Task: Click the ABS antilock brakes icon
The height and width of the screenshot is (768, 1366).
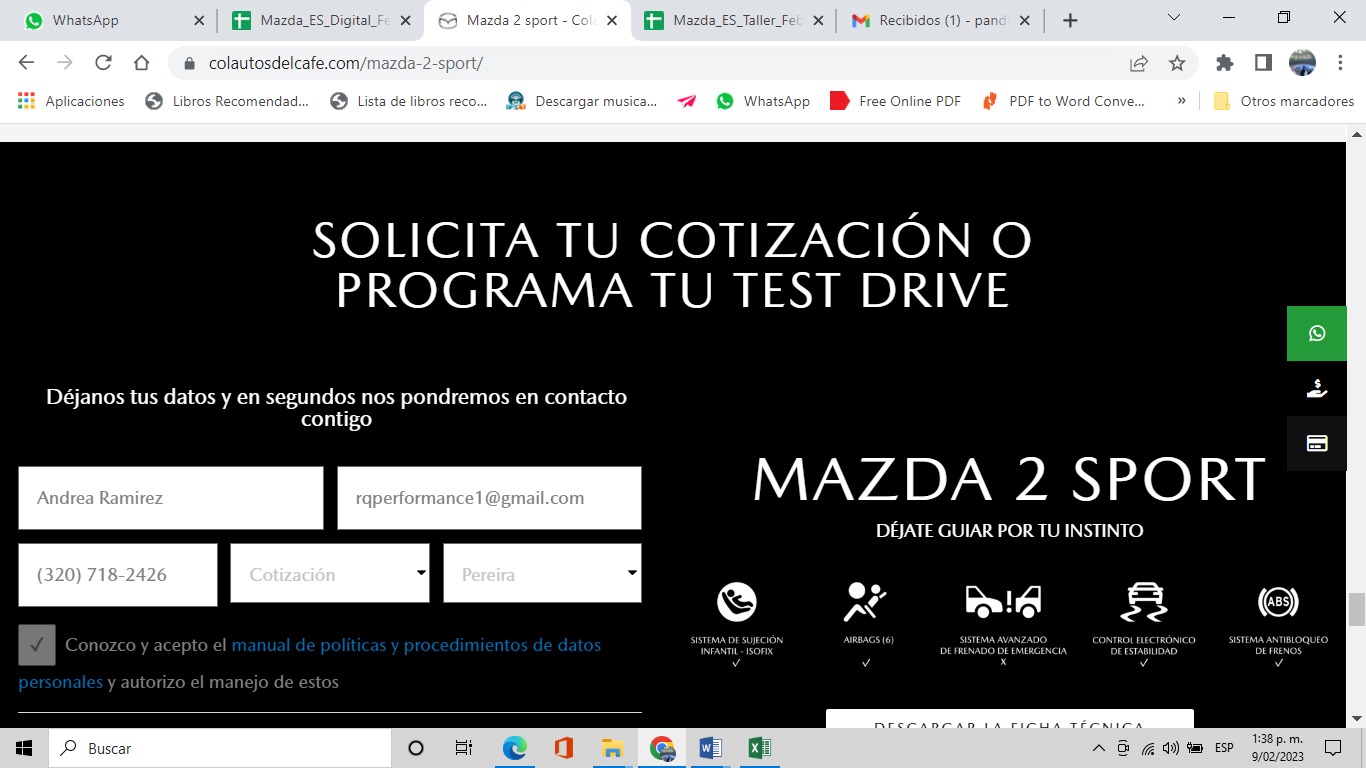Action: click(1278, 602)
